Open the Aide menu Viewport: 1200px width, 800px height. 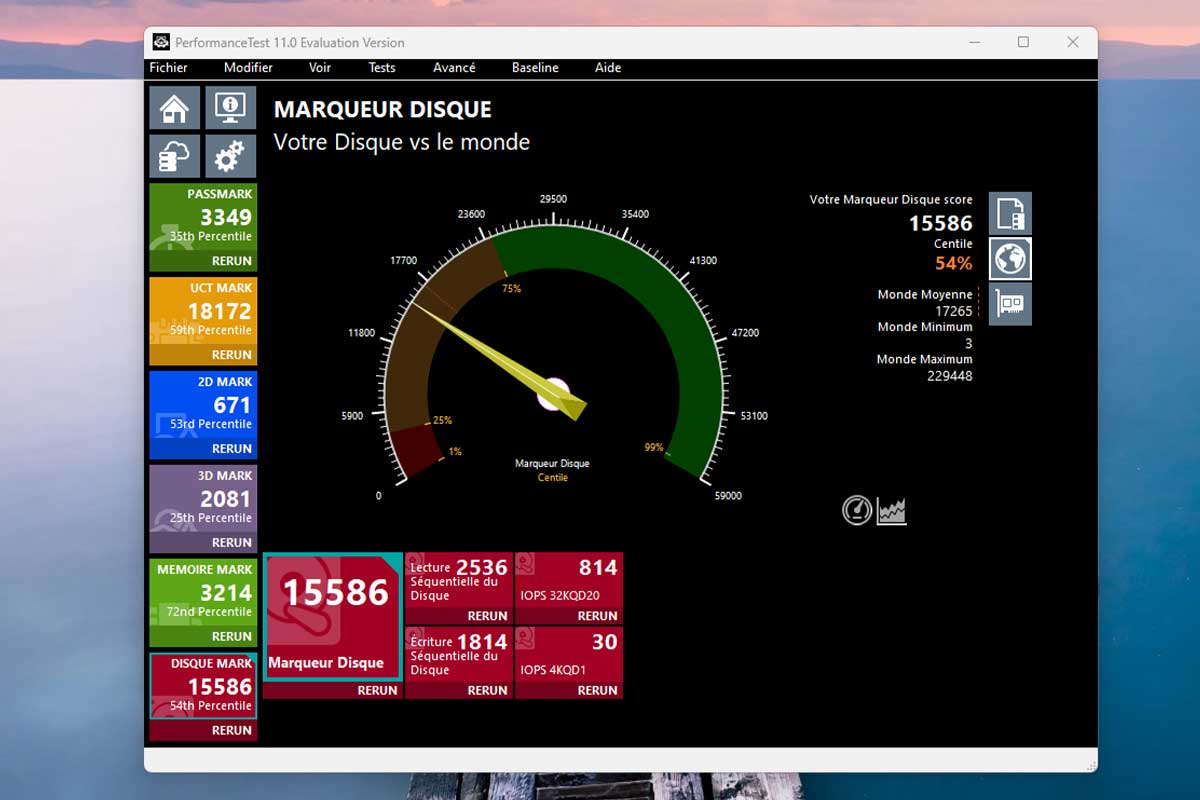608,68
